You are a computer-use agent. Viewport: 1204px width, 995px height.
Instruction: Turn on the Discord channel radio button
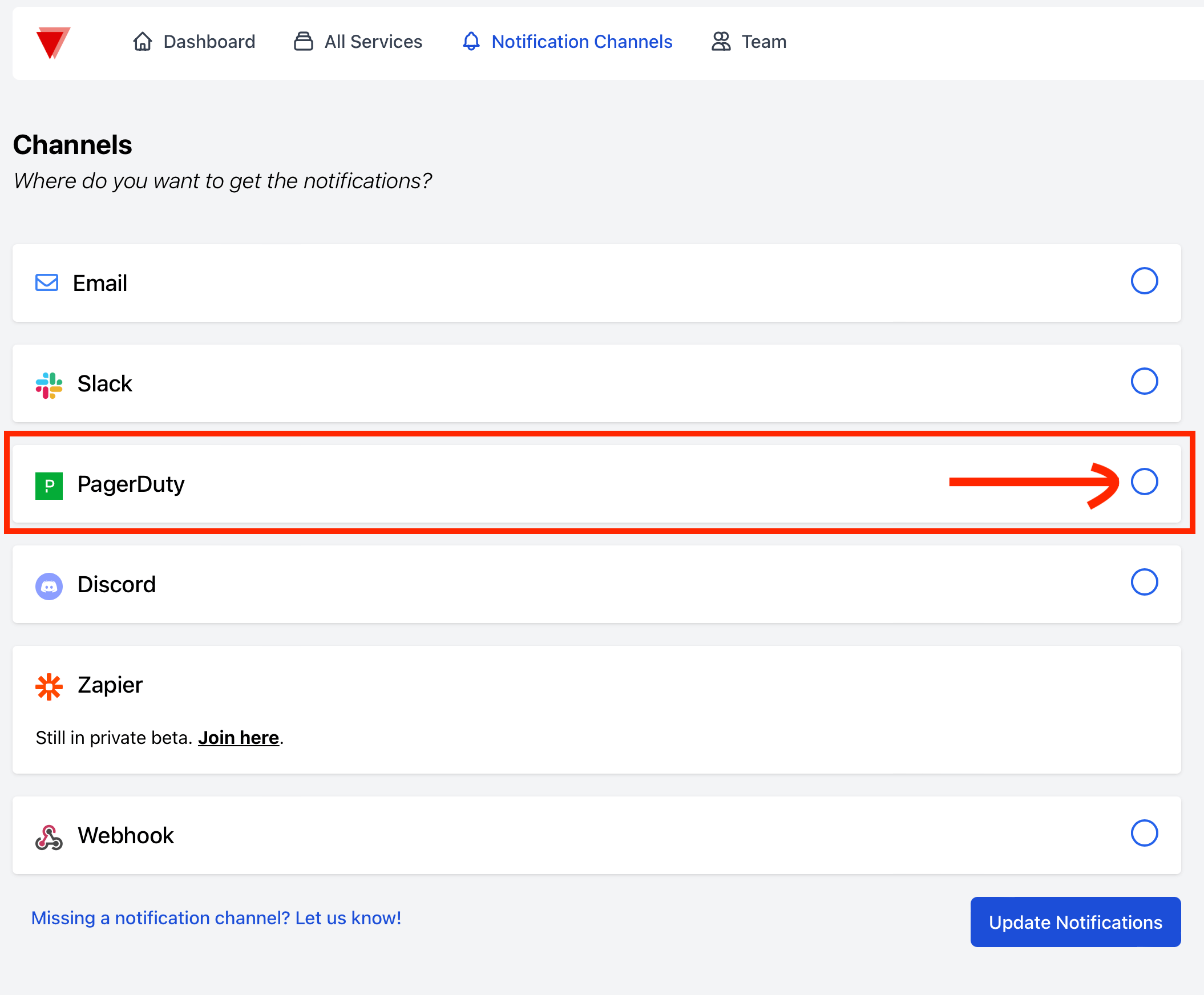pos(1144,582)
